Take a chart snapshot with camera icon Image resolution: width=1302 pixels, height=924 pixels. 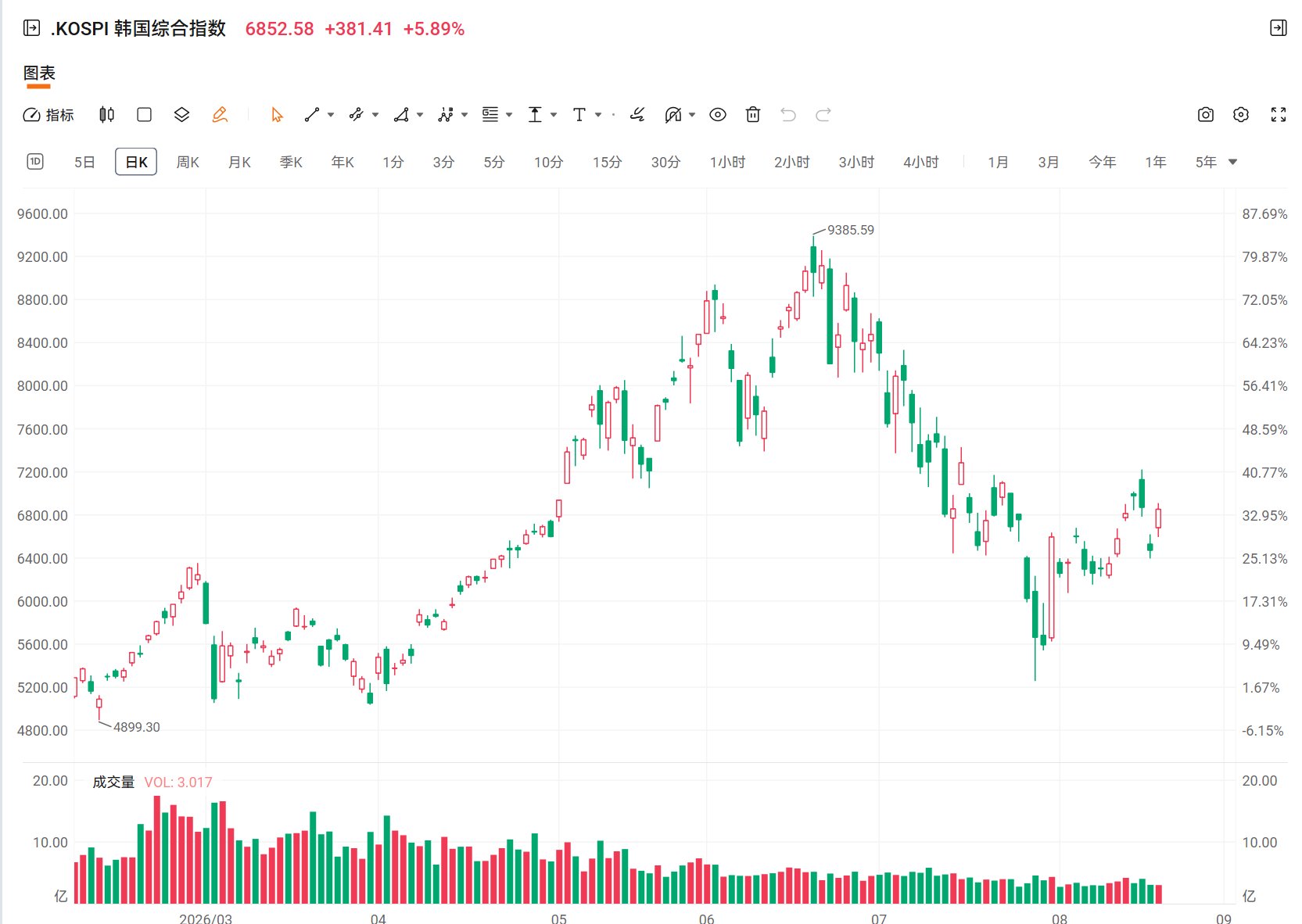click(x=1206, y=115)
